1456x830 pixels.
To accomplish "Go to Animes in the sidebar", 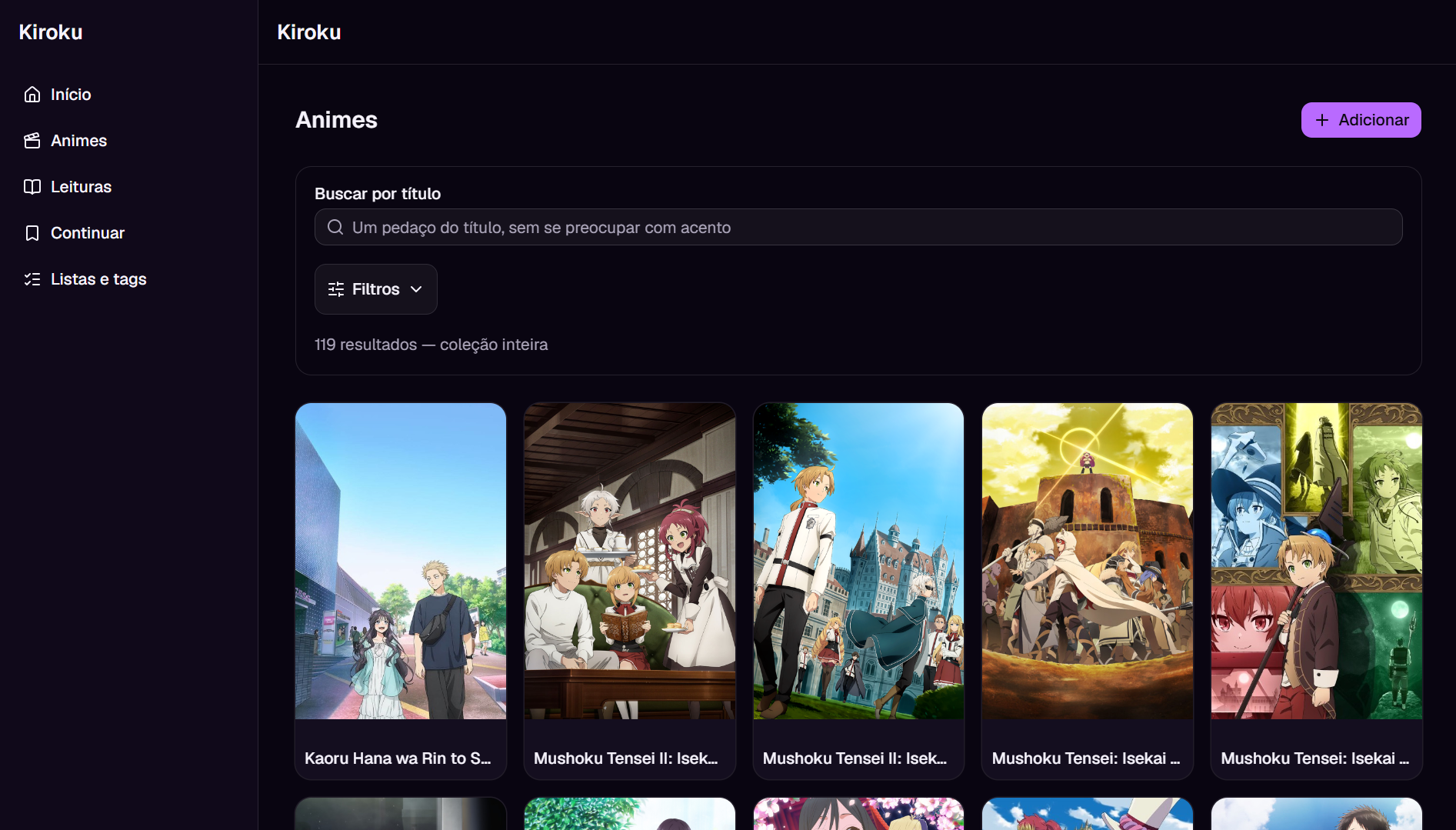I will pyautogui.click(x=128, y=141).
